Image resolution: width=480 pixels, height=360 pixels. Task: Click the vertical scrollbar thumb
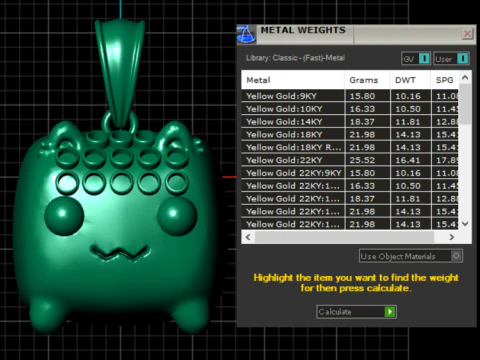coord(465,104)
